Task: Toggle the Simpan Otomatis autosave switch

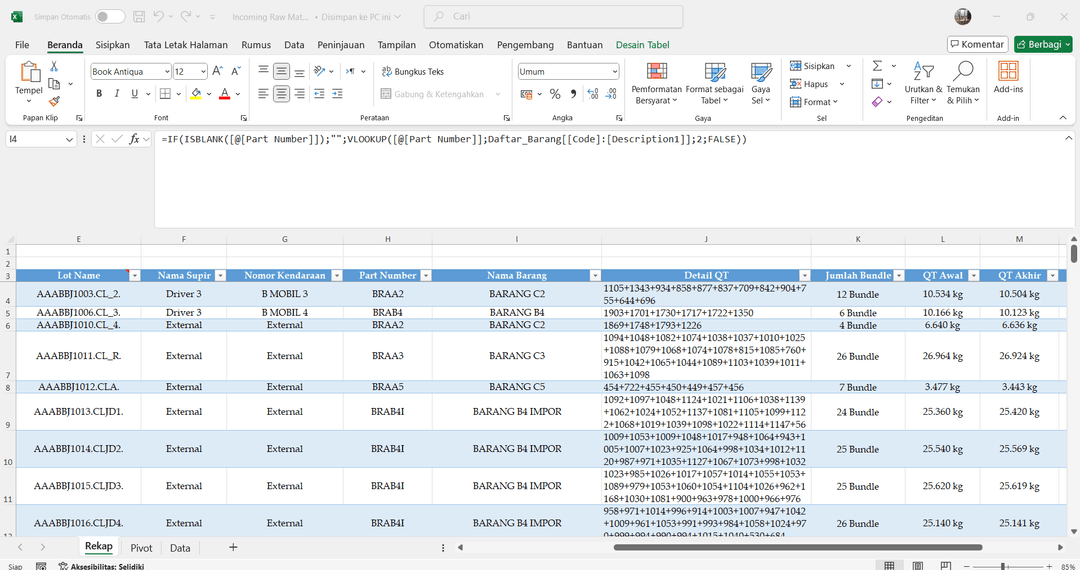Action: [x=109, y=17]
